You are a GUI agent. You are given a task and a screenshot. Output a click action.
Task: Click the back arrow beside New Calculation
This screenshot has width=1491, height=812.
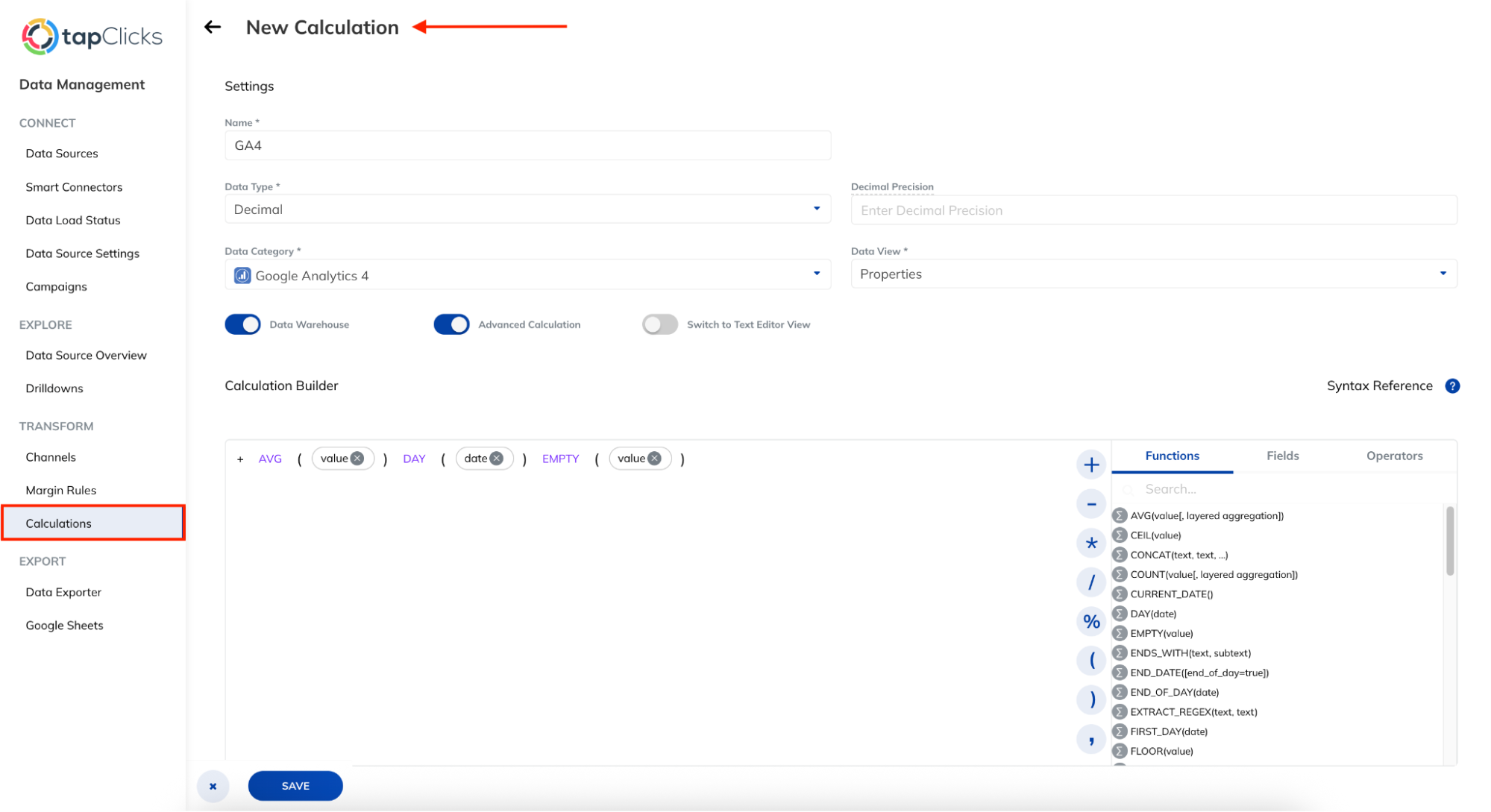pos(213,27)
